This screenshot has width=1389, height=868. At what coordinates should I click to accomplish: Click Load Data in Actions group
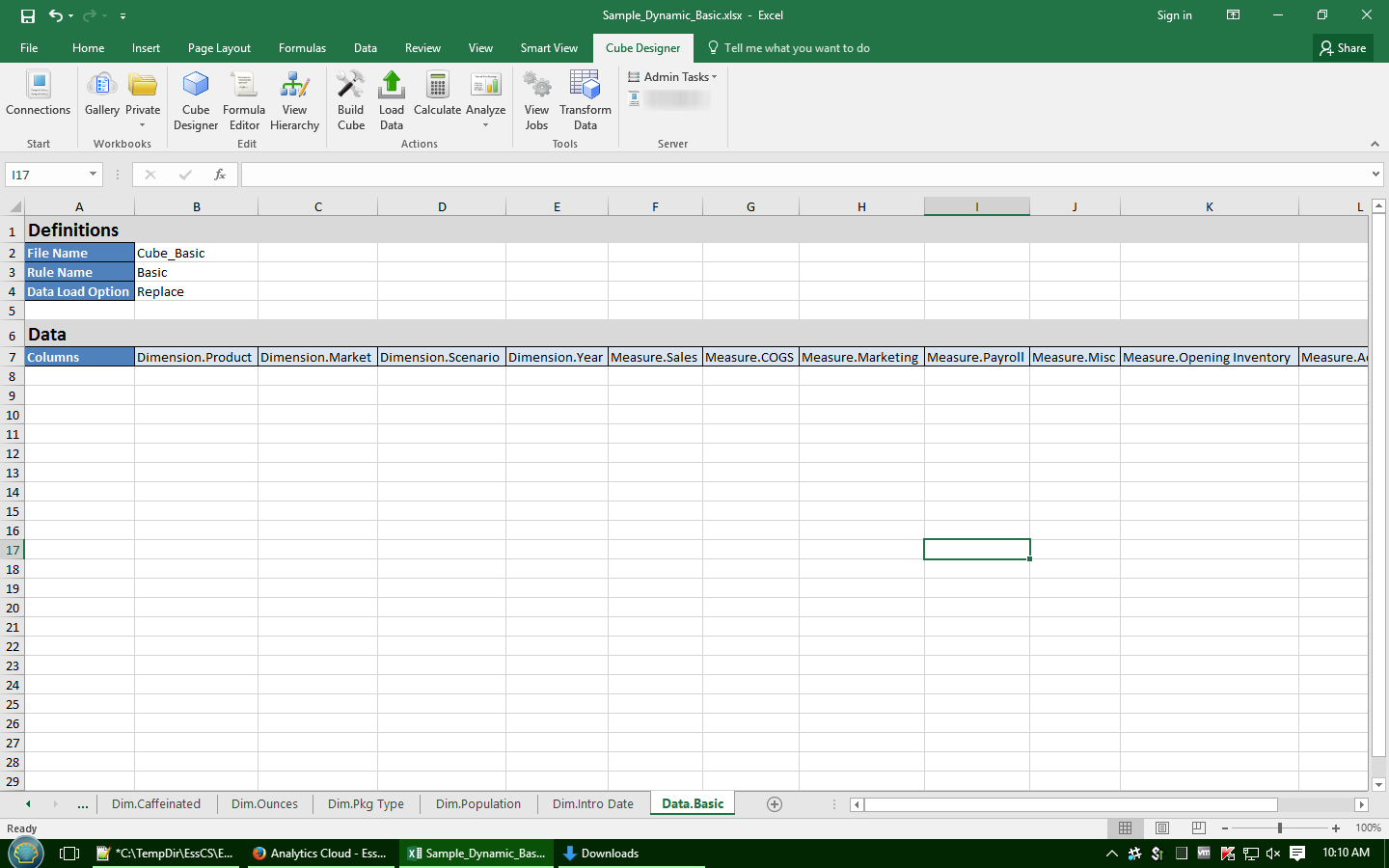pyautogui.click(x=392, y=100)
